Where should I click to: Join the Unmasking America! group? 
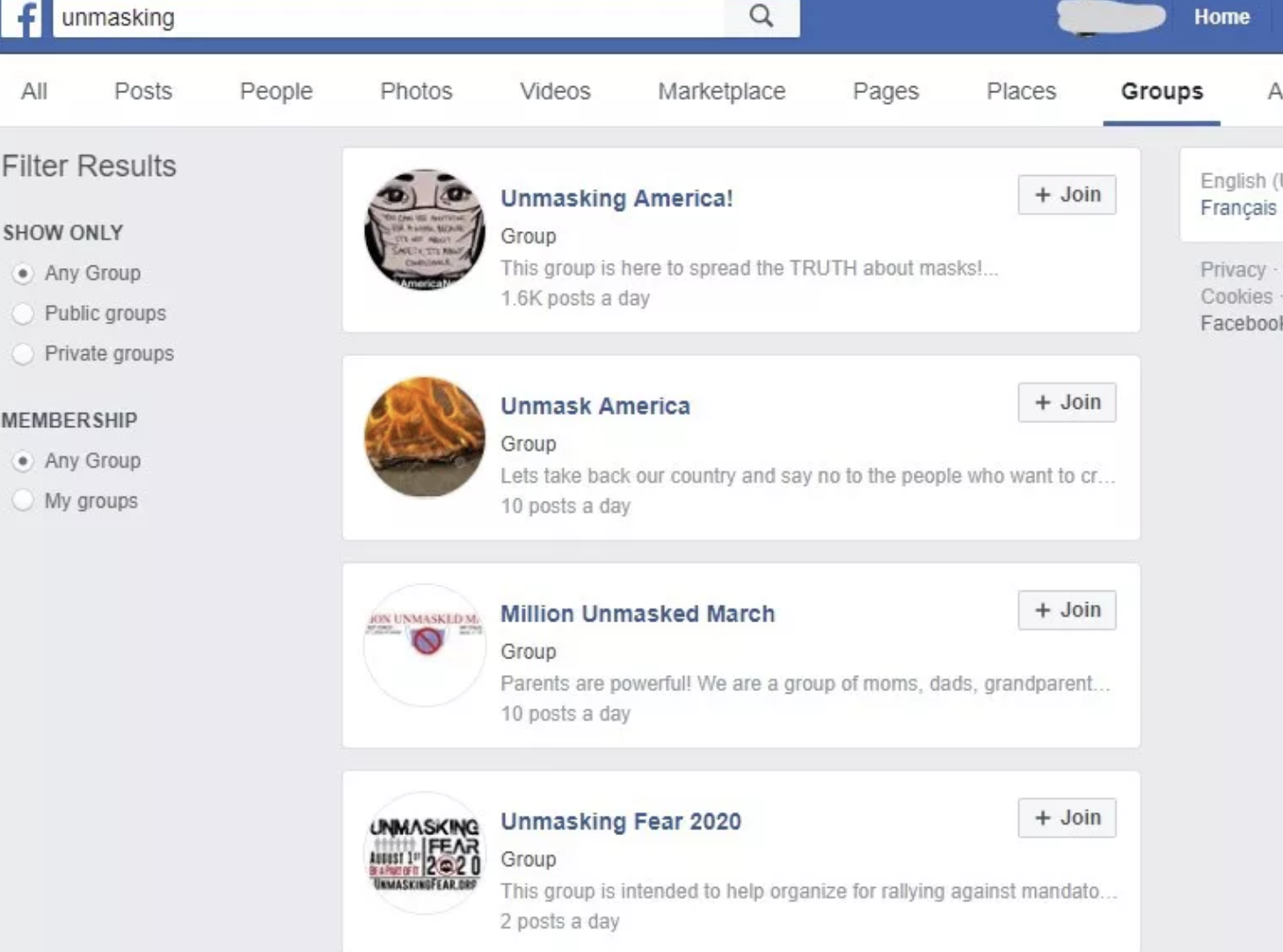coord(1067,194)
